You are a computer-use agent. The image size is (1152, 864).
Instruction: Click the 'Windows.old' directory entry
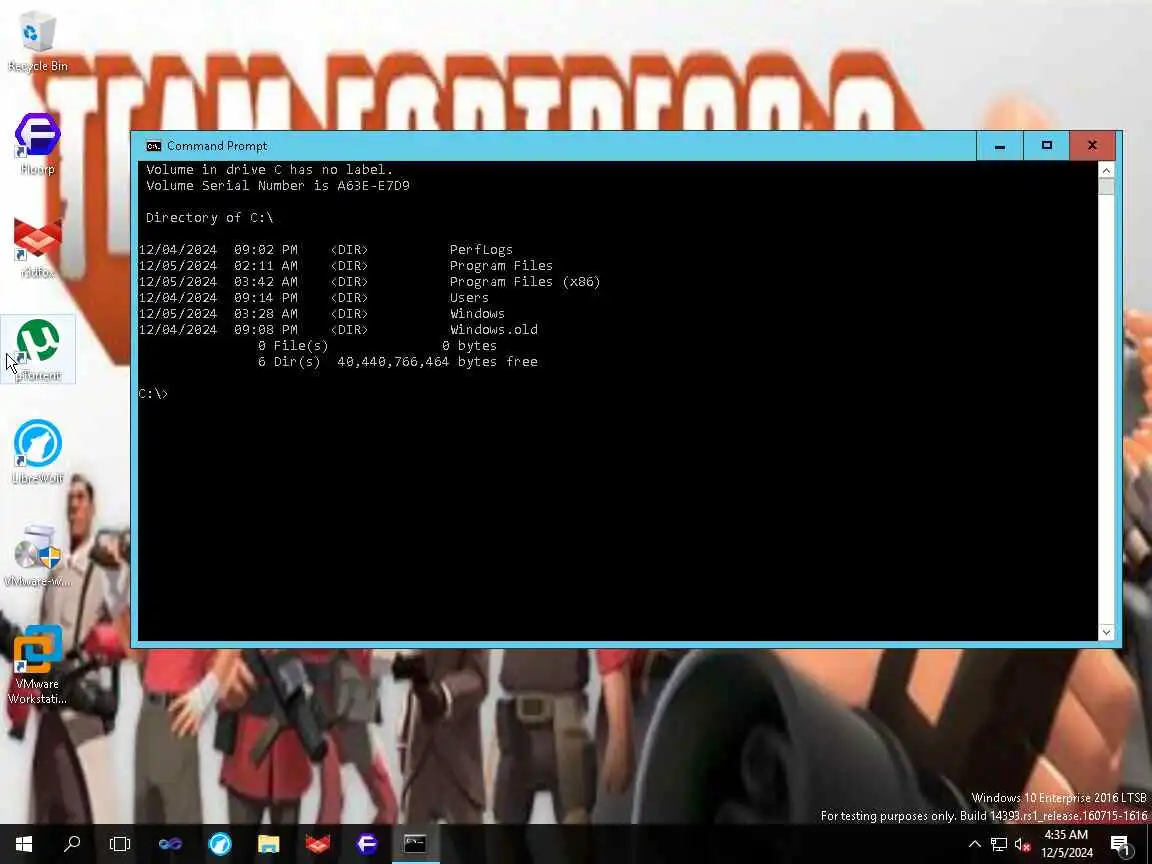(493, 330)
